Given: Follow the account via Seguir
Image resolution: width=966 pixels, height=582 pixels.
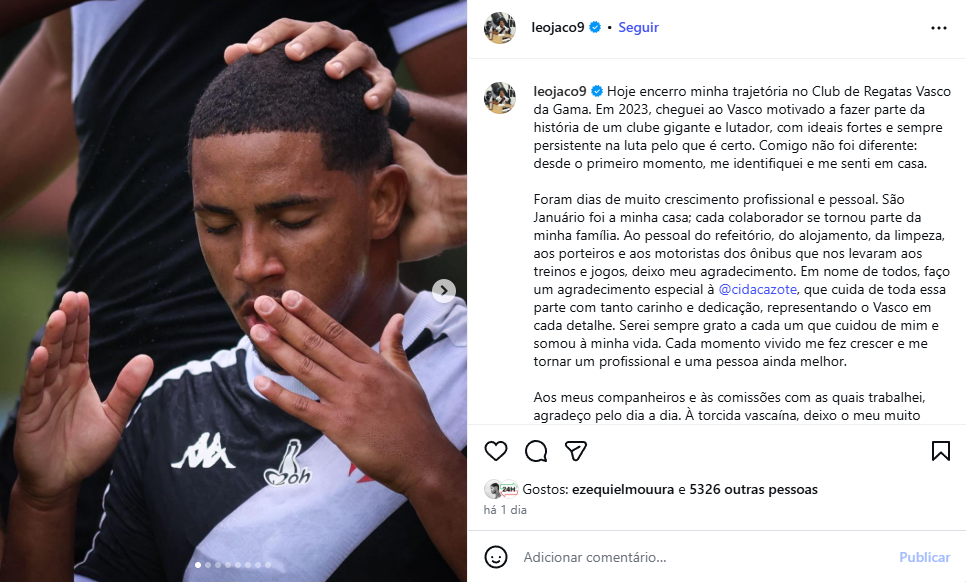Looking at the screenshot, I should pyautogui.click(x=638, y=27).
